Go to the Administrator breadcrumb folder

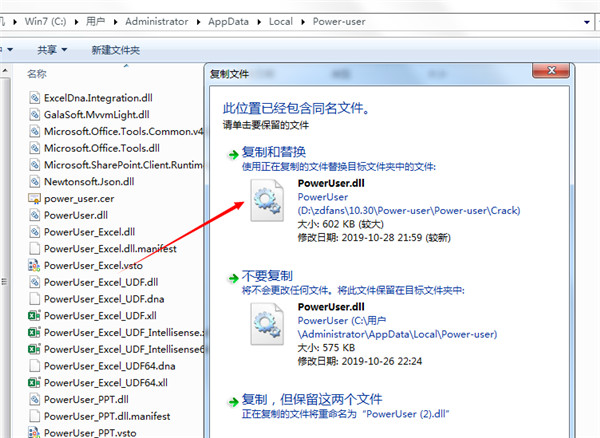(157, 22)
